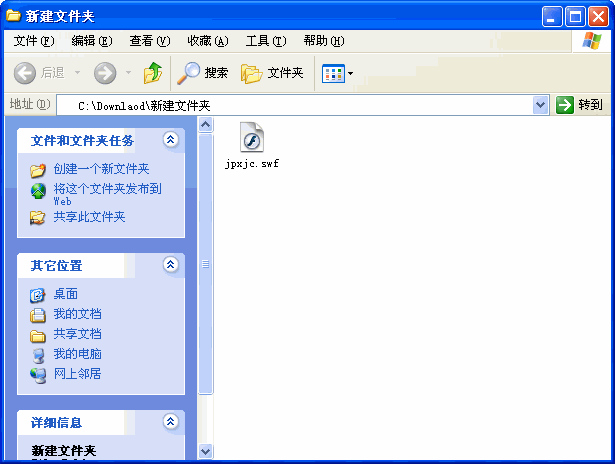Open the 工具(T) menu
615x464 pixels.
pos(266,41)
